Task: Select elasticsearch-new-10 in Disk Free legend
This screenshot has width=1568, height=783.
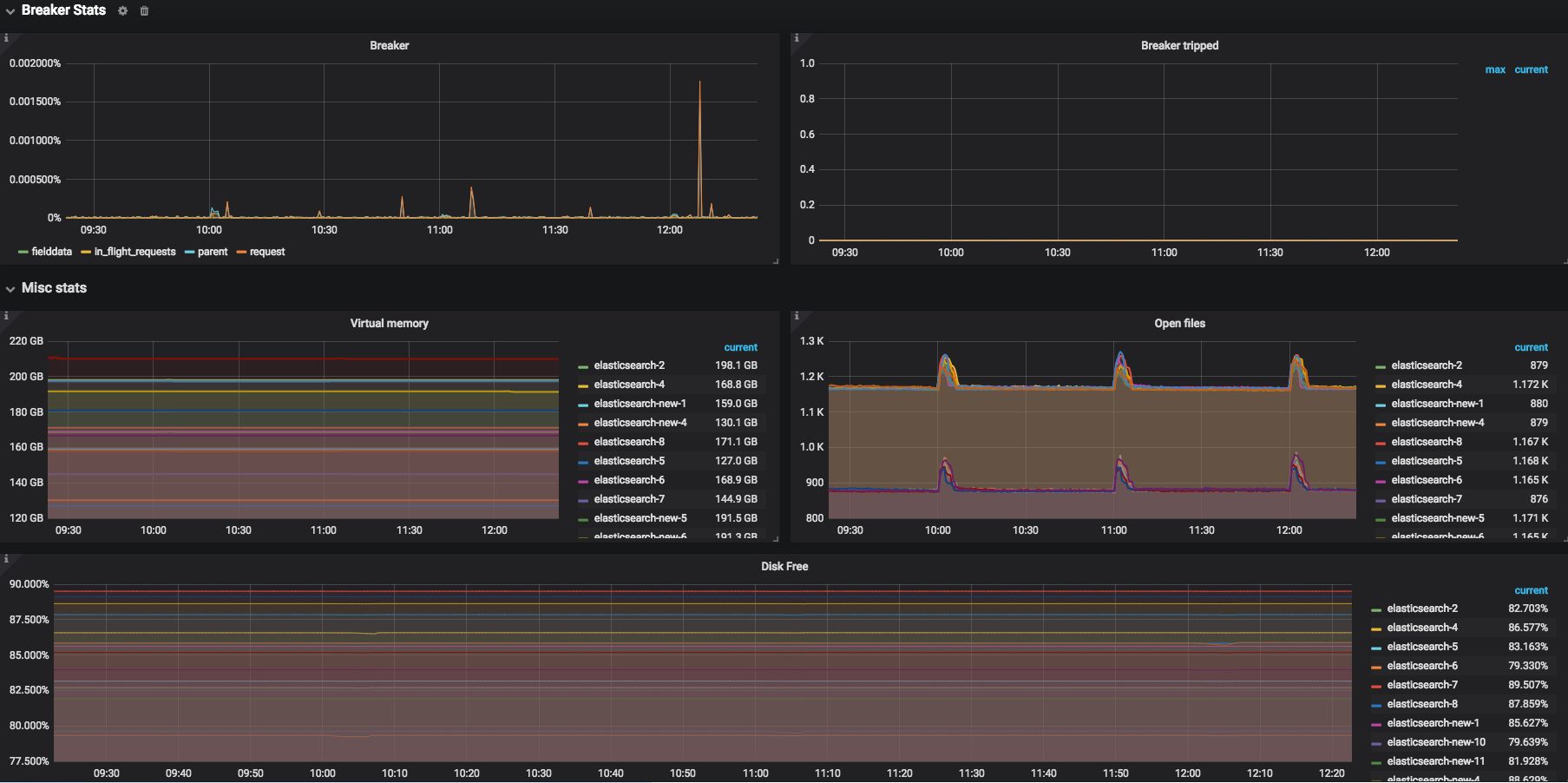Action: pyautogui.click(x=1435, y=742)
